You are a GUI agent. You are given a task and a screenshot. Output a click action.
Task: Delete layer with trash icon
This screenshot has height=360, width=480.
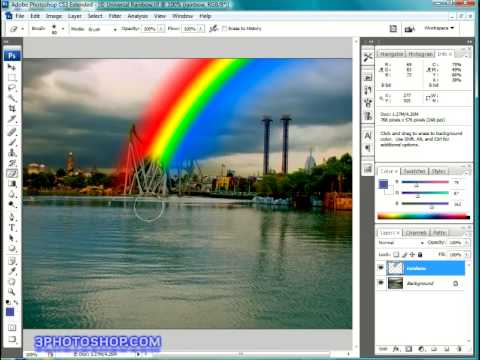pos(459,349)
